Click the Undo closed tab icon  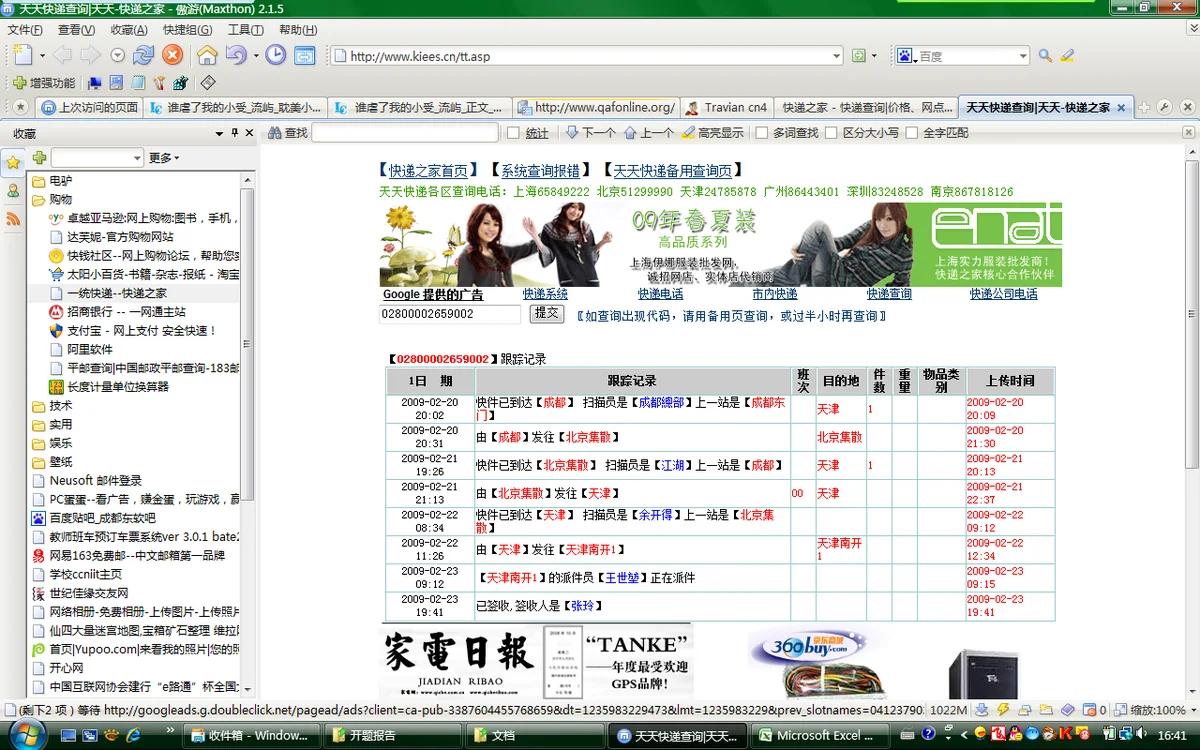click(236, 56)
